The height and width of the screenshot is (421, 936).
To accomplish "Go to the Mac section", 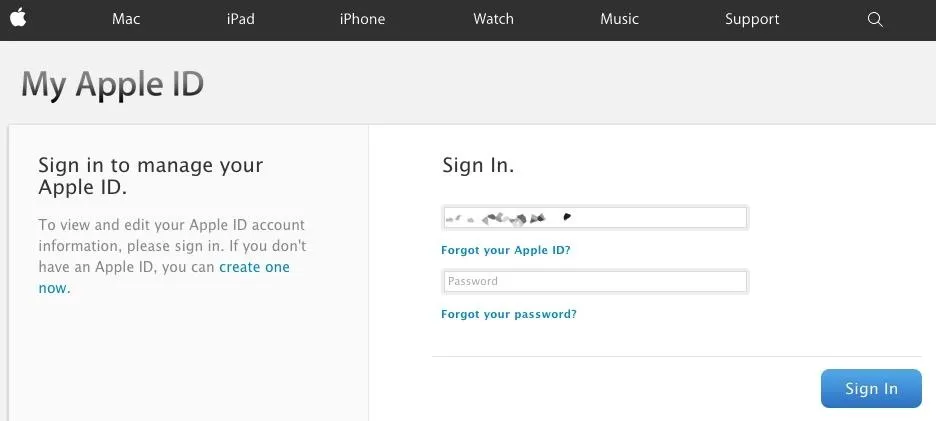I will click(126, 19).
